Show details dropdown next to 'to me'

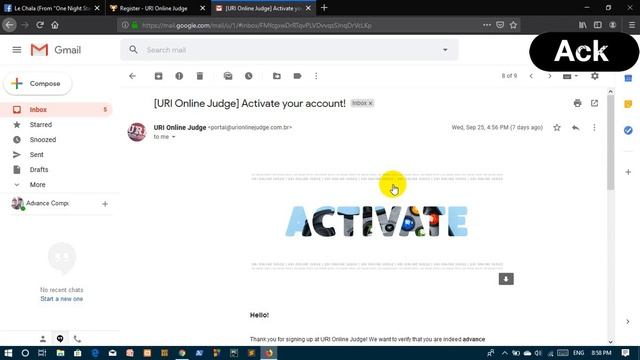tap(173, 137)
